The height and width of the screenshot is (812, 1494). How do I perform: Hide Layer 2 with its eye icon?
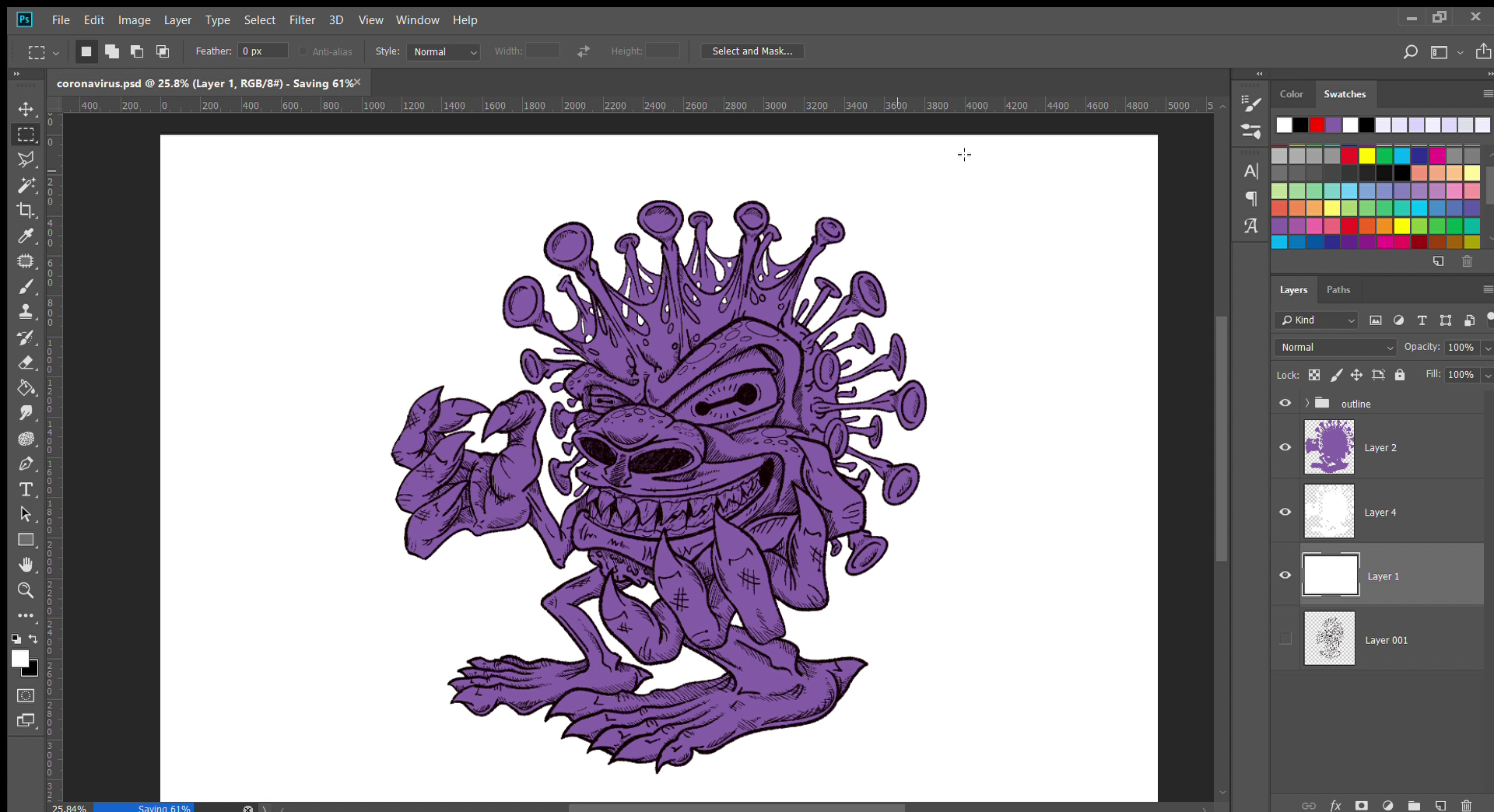point(1285,447)
